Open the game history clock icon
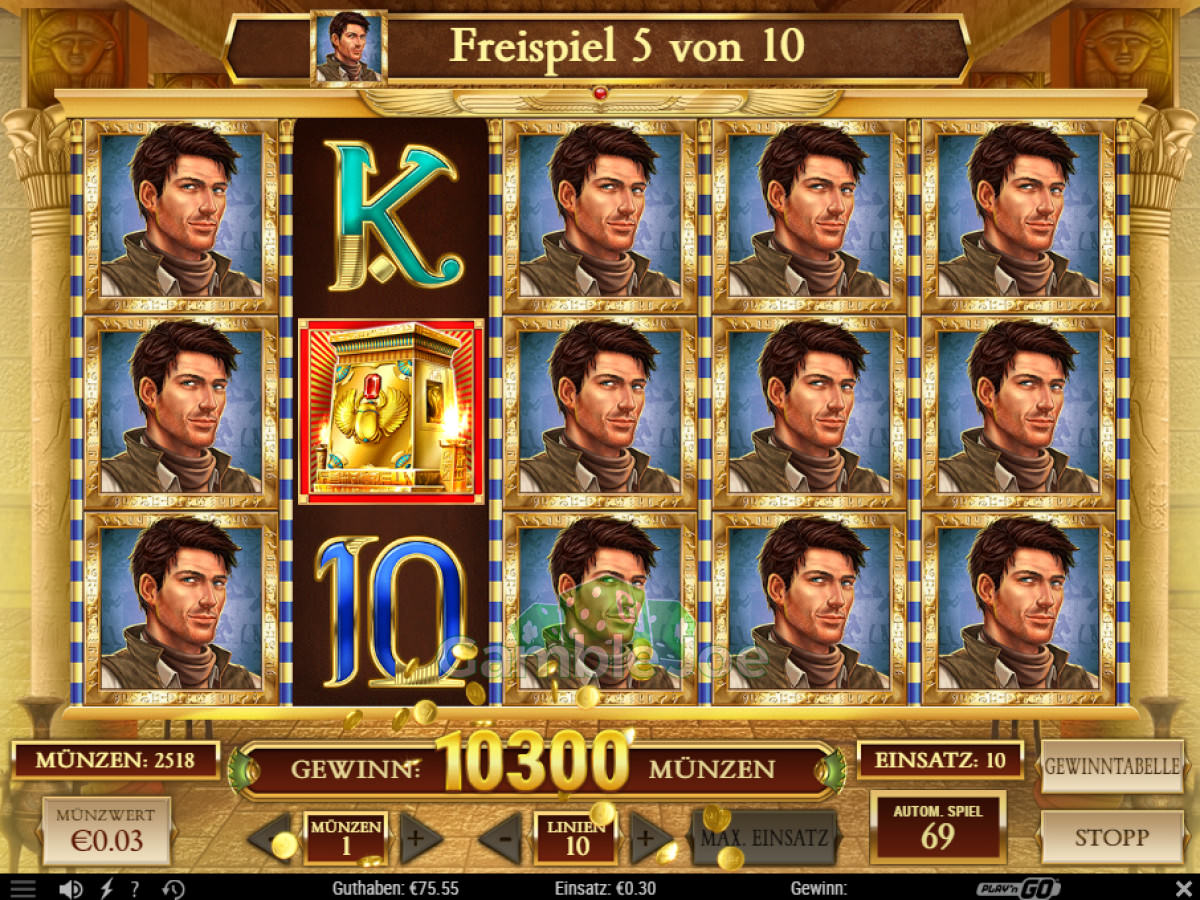 (173, 888)
